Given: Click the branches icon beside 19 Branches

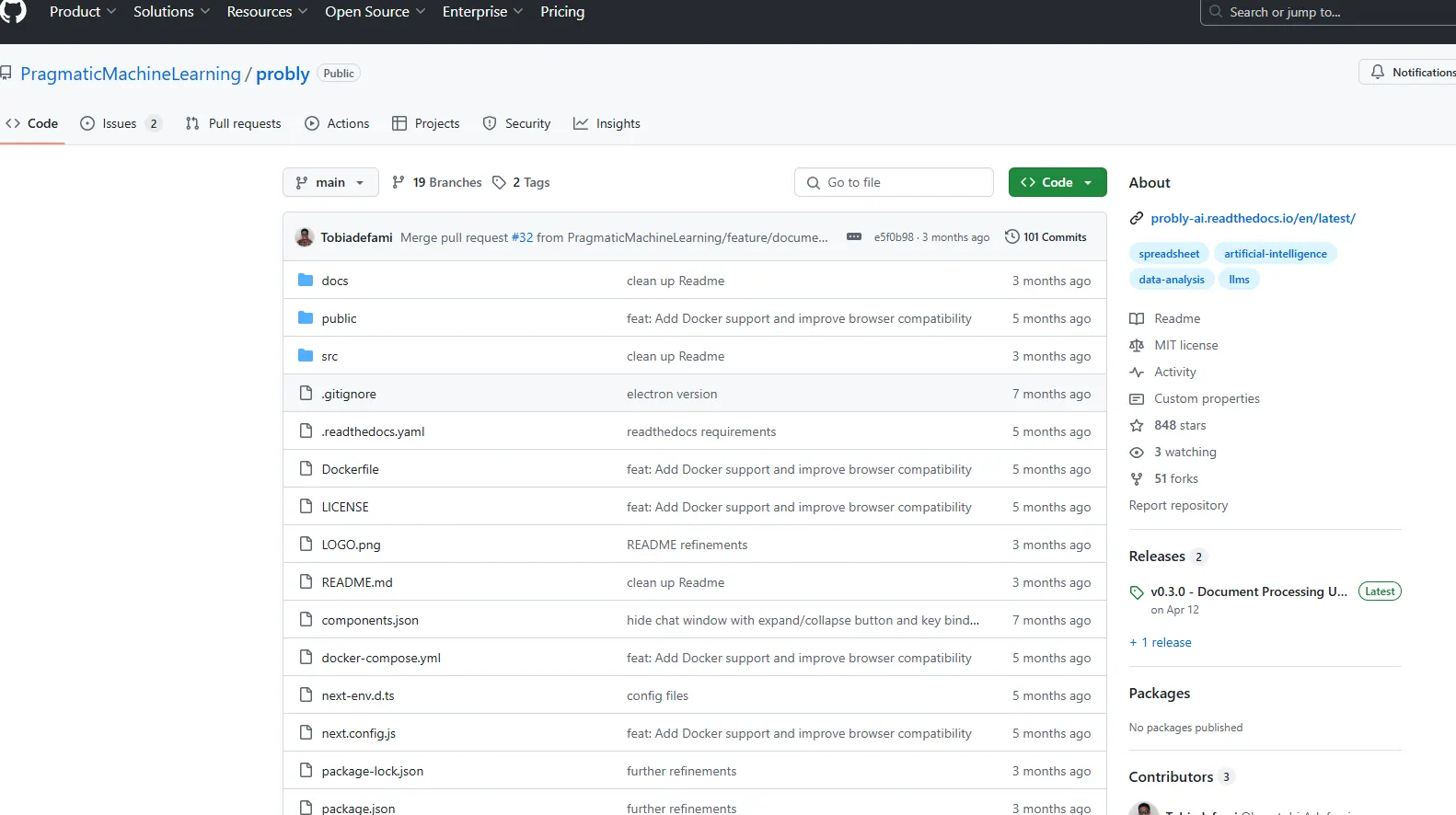Looking at the screenshot, I should 399,182.
